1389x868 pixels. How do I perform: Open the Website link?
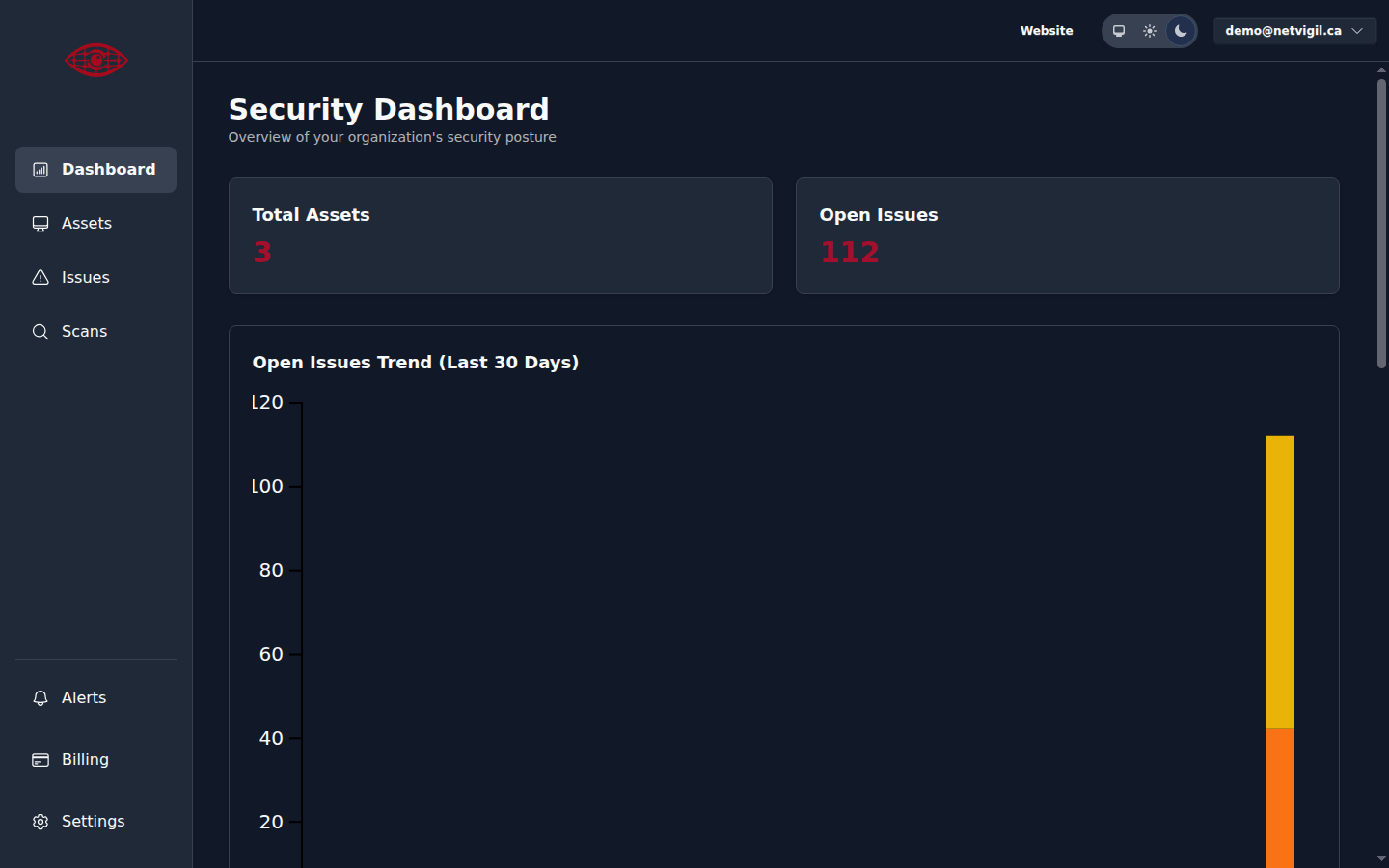coord(1047,31)
